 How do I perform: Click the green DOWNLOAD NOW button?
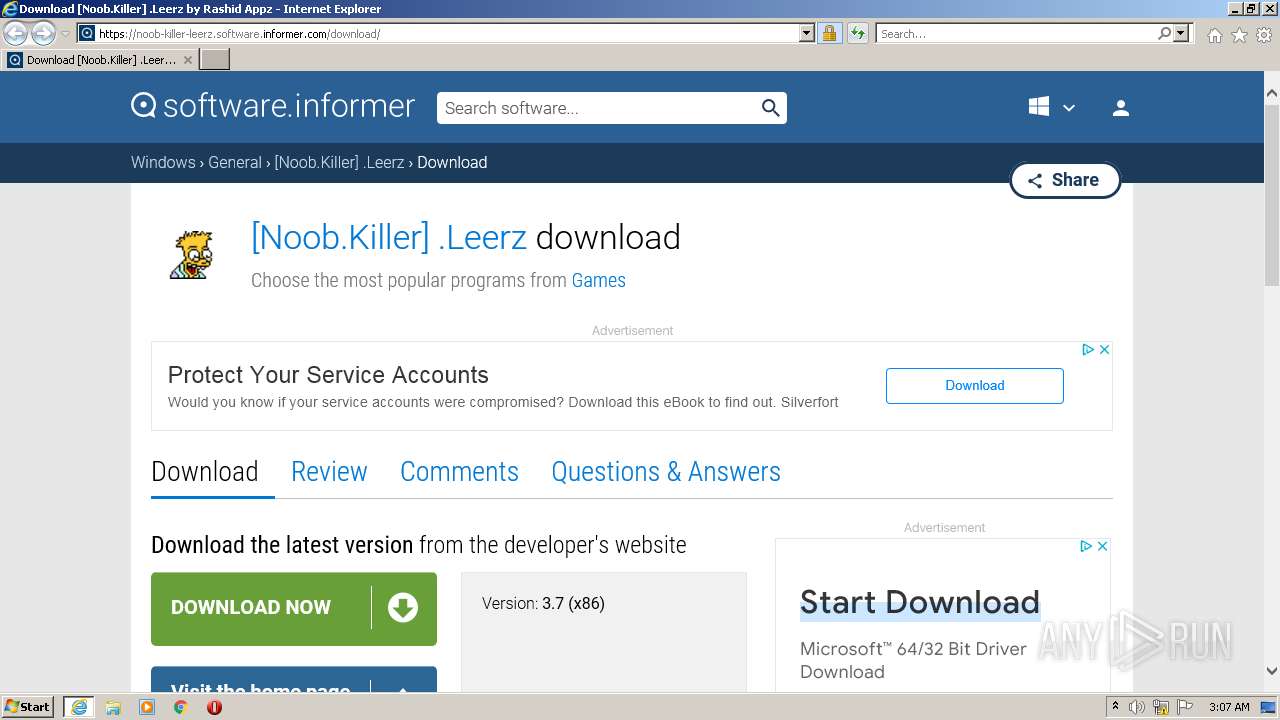pyautogui.click(x=294, y=608)
